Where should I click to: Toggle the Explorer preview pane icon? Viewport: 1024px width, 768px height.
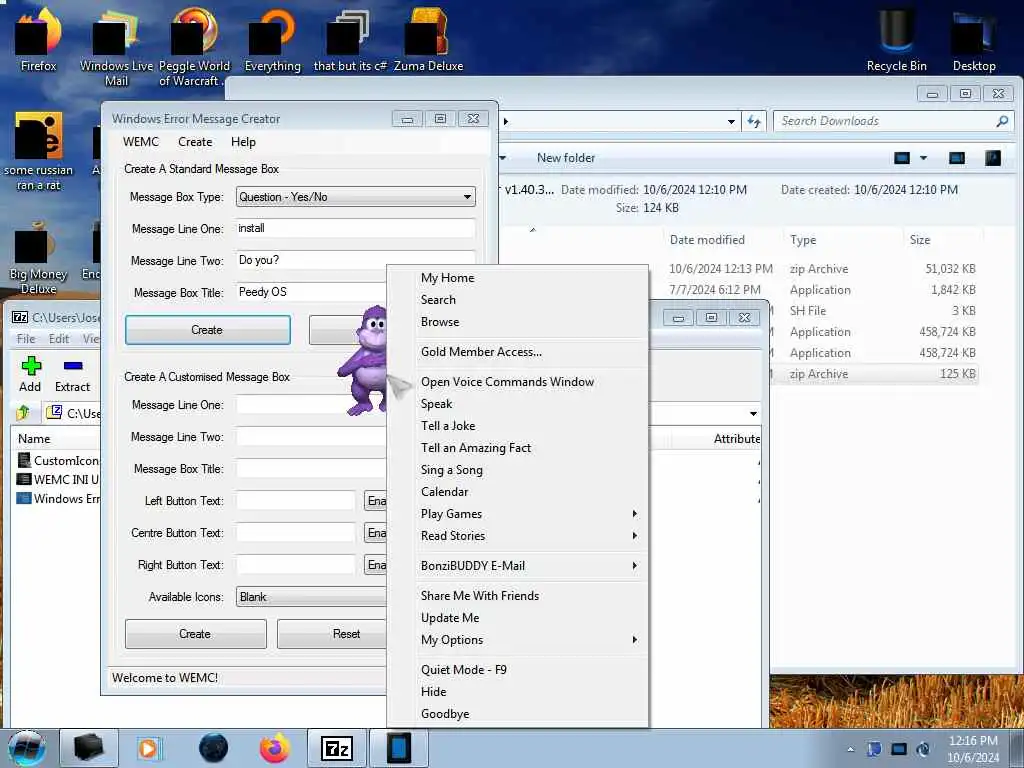[957, 157]
